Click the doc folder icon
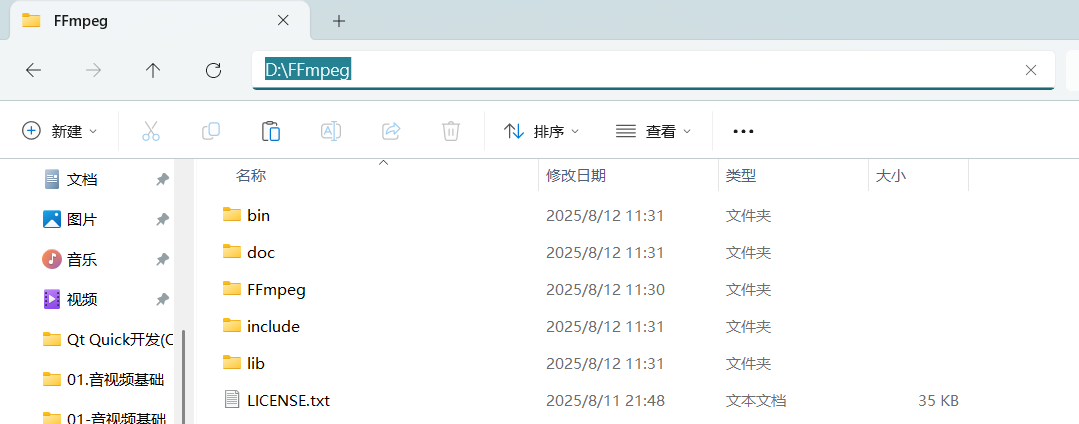 click(x=232, y=252)
